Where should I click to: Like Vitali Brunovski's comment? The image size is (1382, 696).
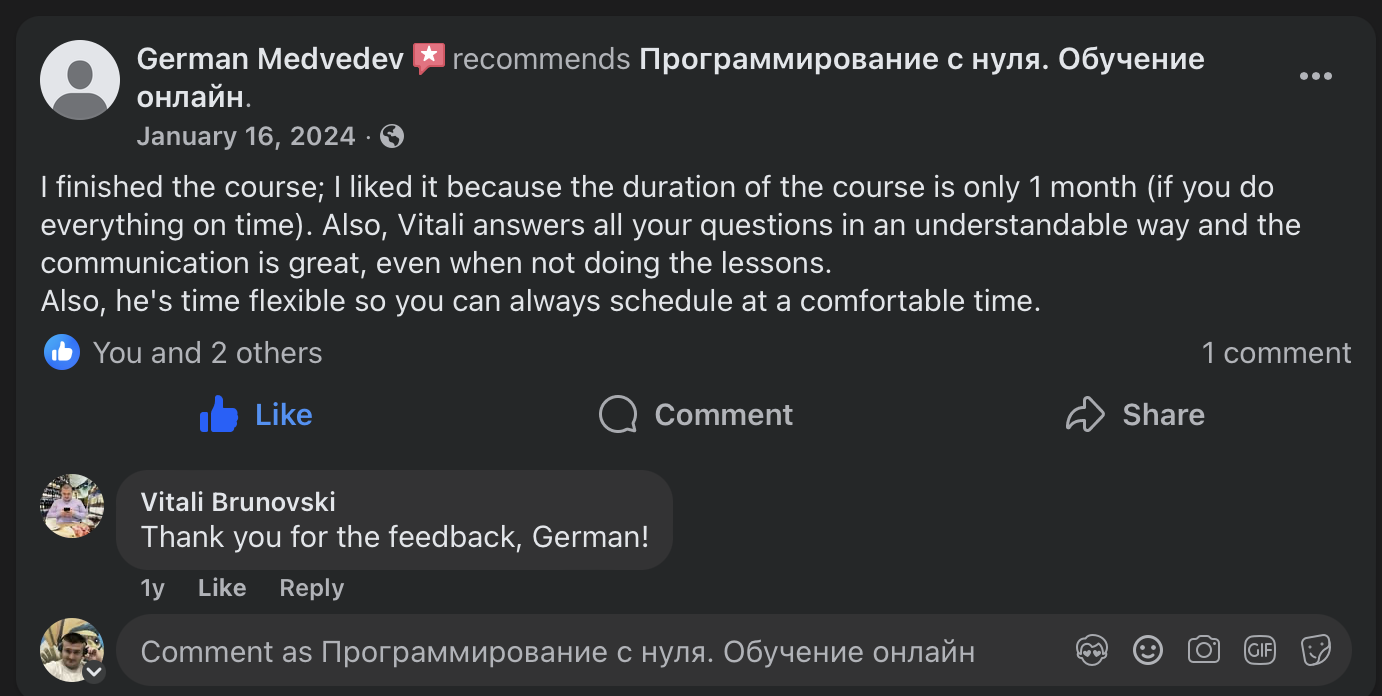(x=221, y=588)
